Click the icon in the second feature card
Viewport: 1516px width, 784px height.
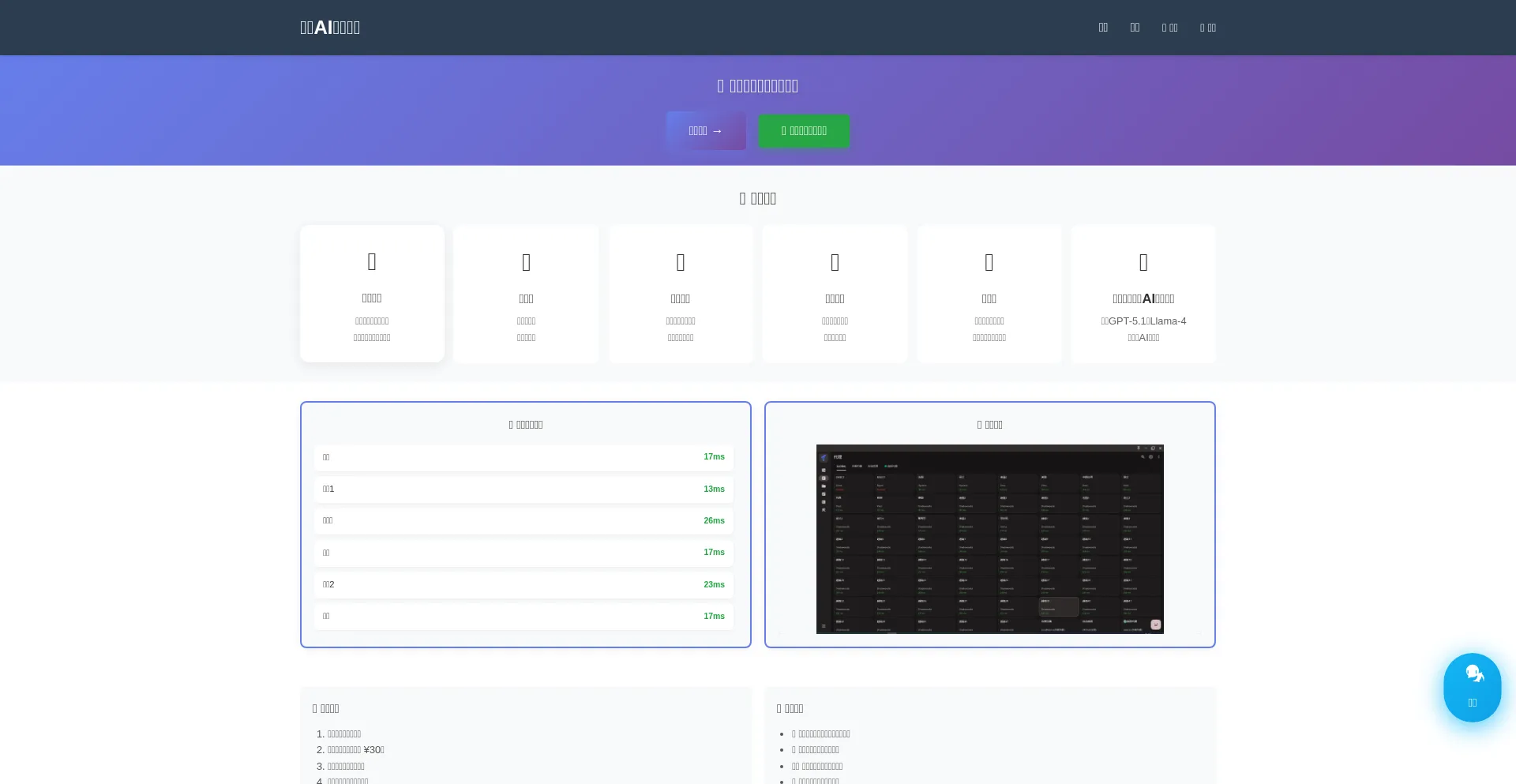coord(526,262)
